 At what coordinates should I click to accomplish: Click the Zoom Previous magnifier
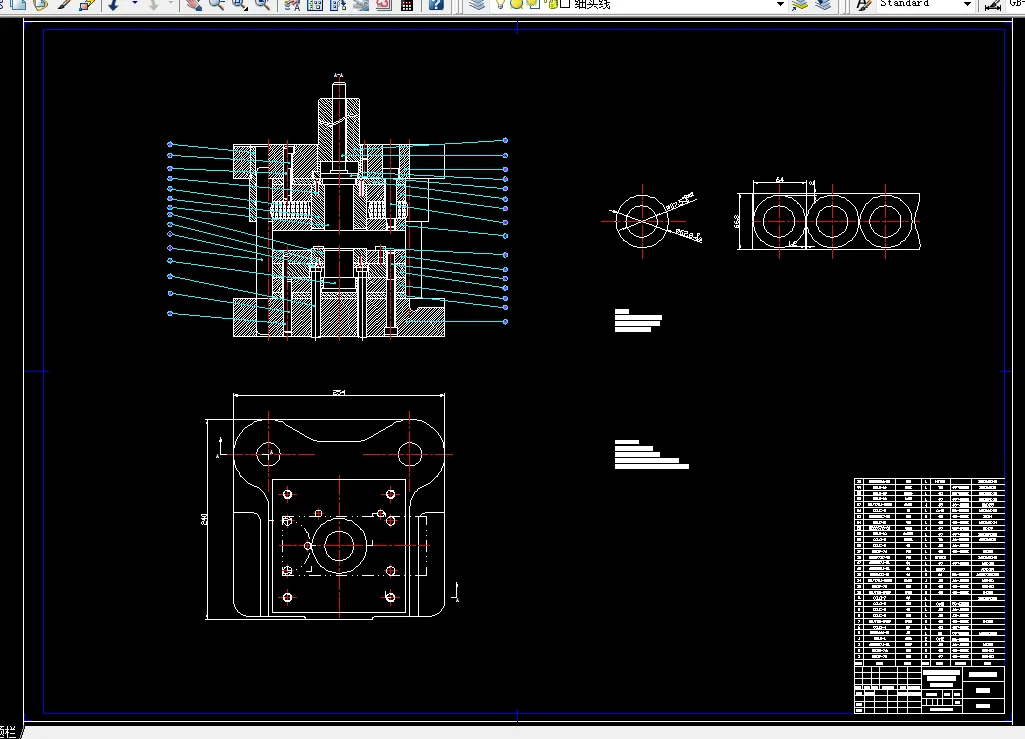(x=262, y=5)
